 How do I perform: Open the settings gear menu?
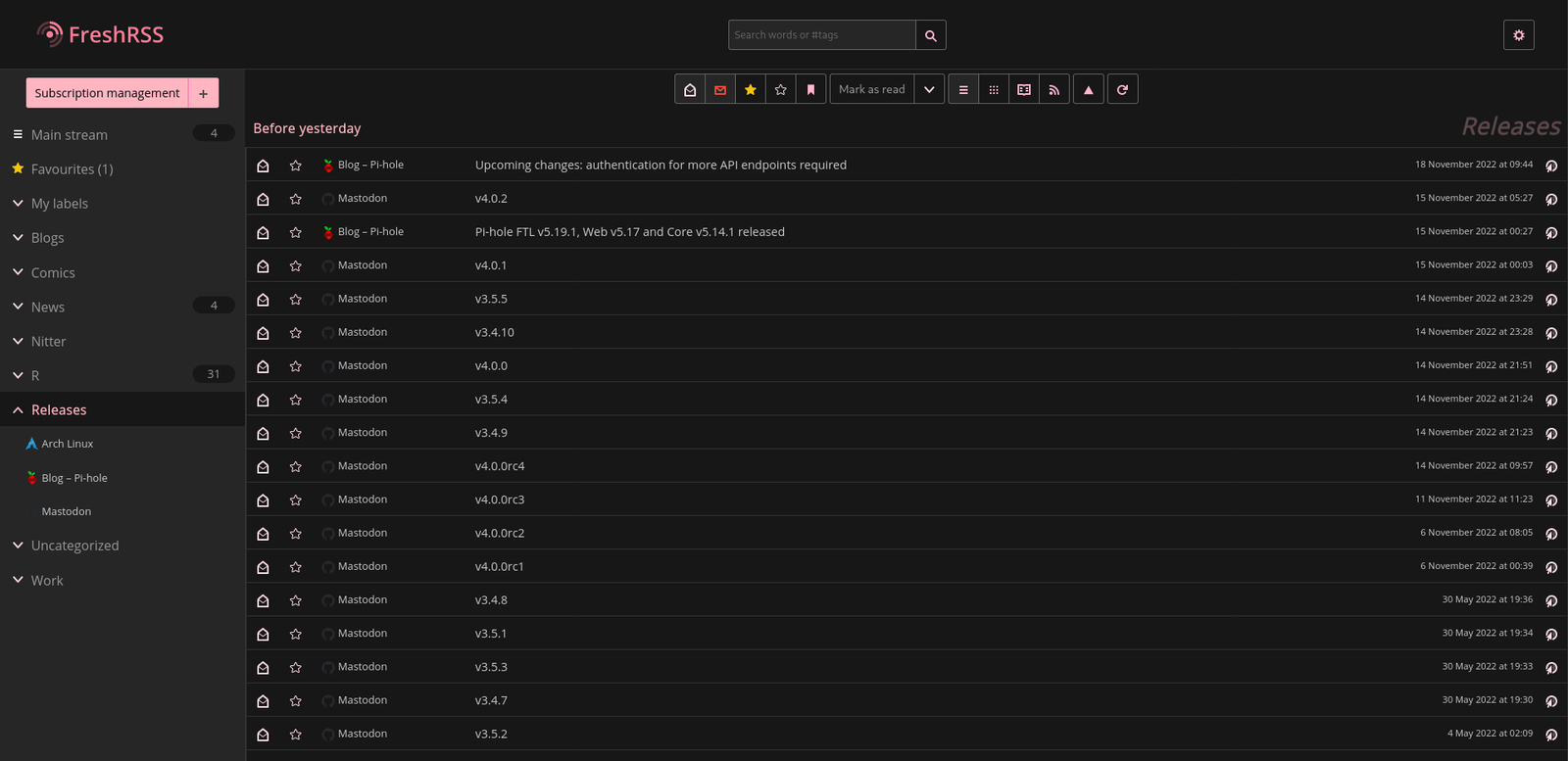point(1518,35)
